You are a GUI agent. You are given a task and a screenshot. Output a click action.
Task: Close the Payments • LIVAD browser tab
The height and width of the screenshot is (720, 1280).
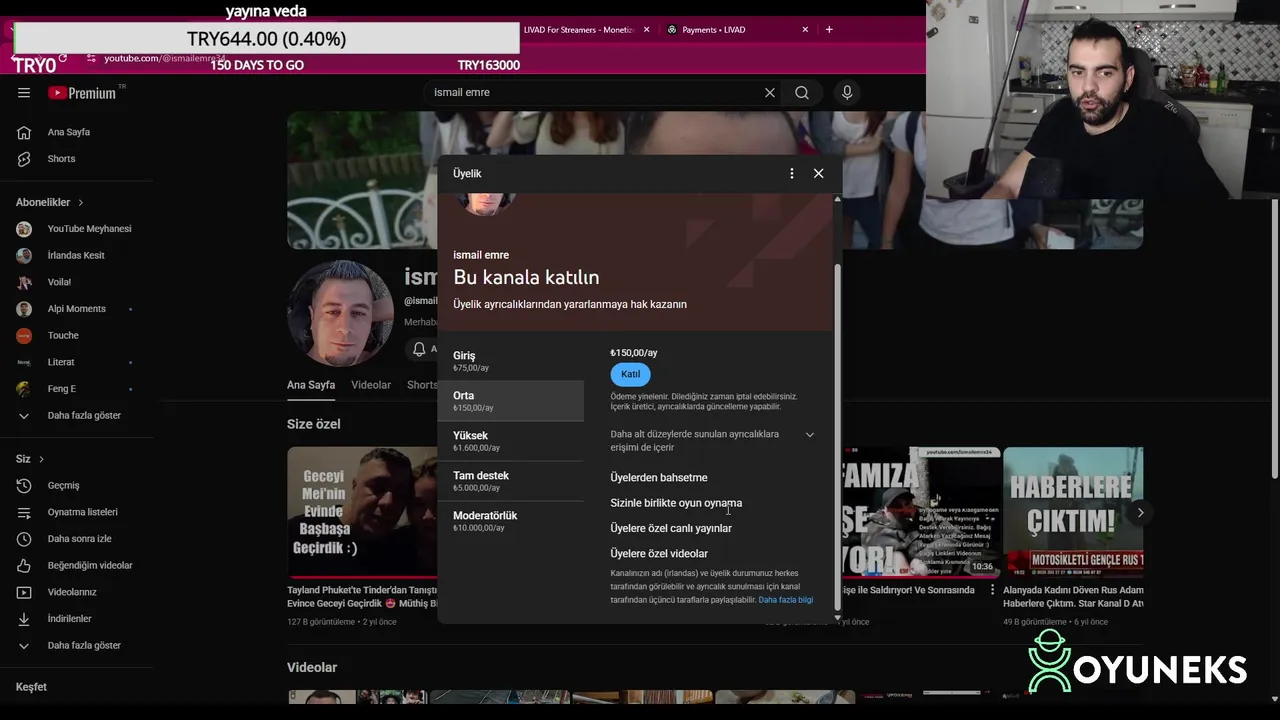click(805, 30)
